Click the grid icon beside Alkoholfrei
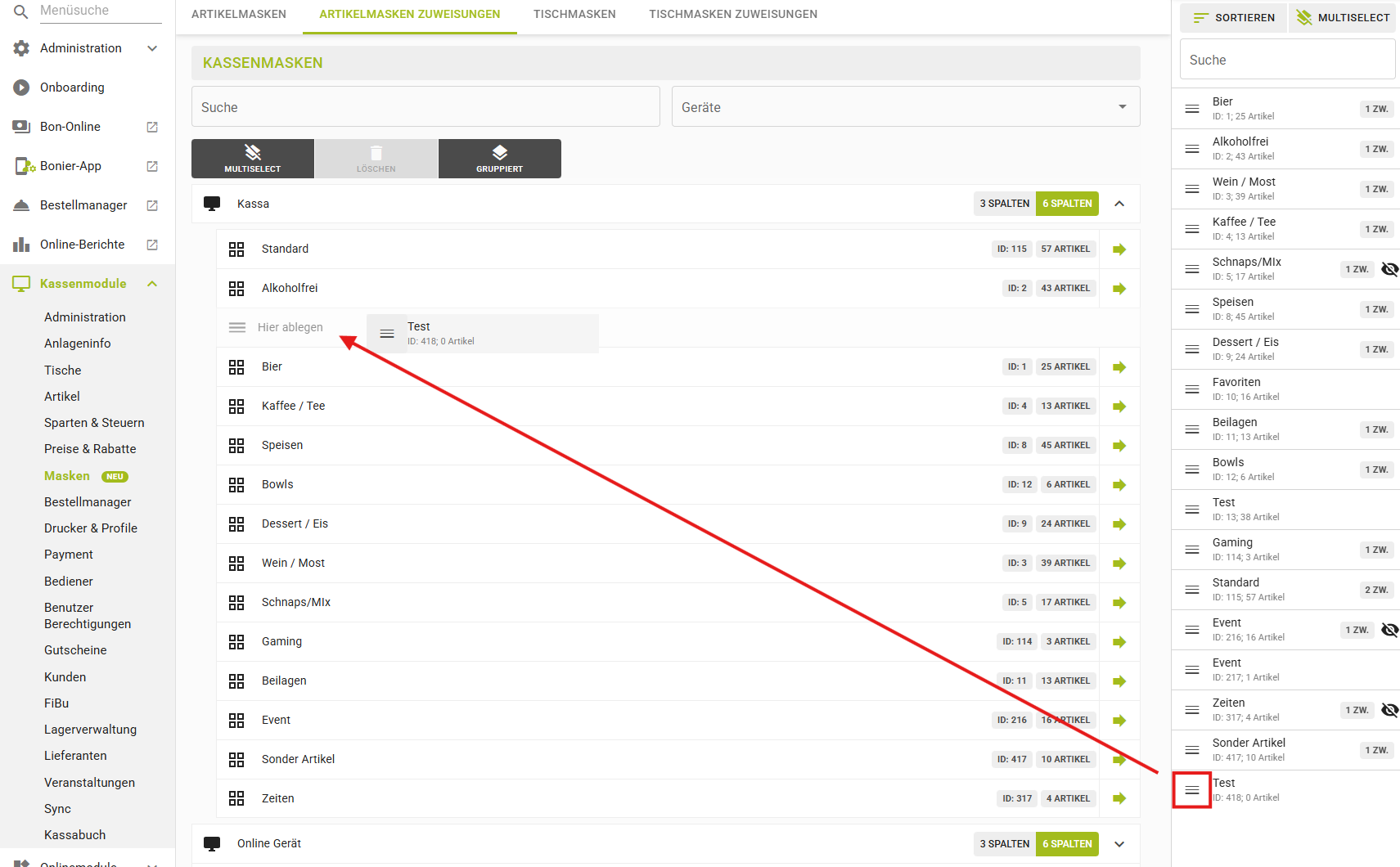This screenshot has width=1400, height=867. coord(236,289)
